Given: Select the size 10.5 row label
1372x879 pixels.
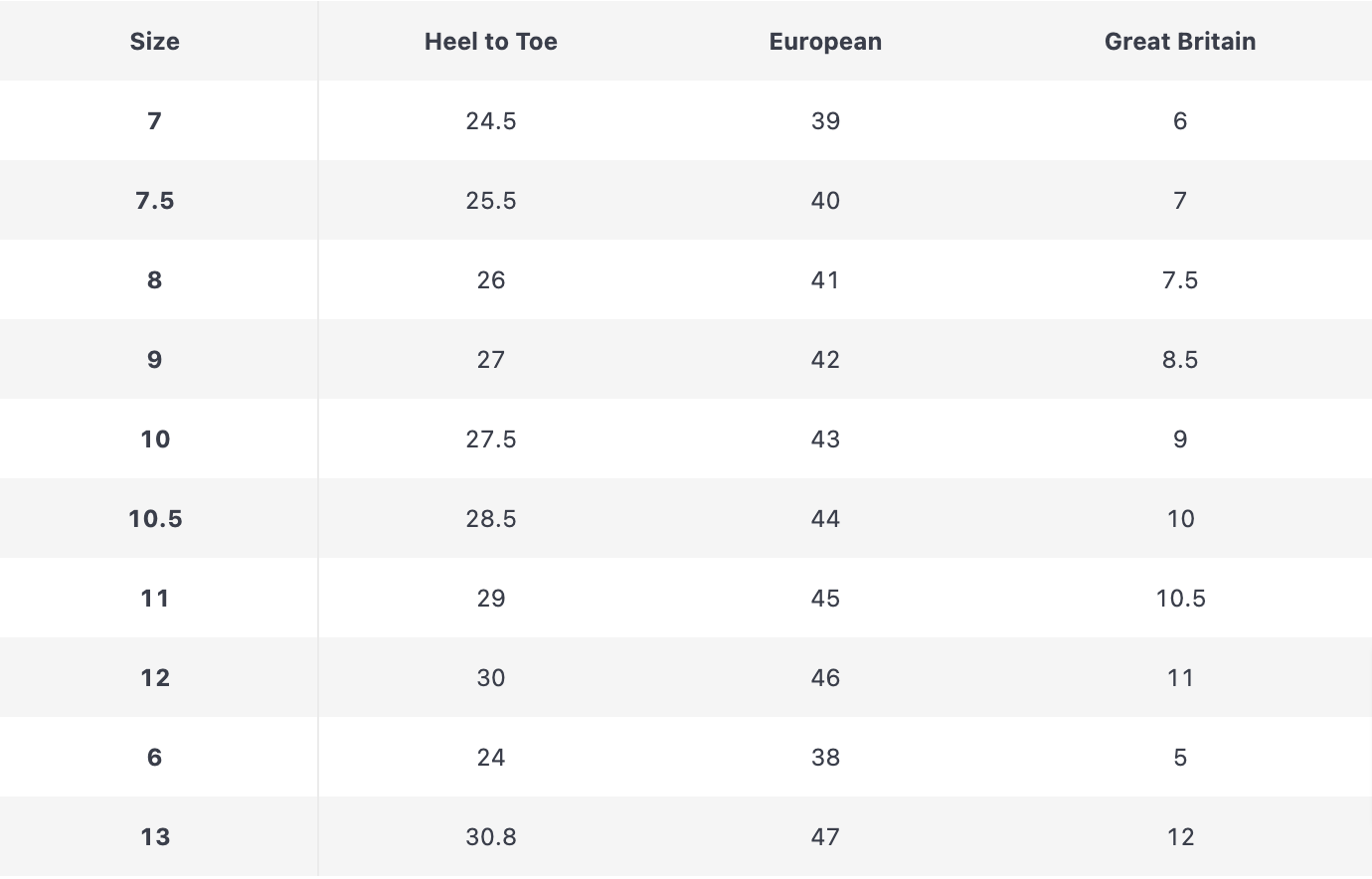Looking at the screenshot, I should 154,518.
